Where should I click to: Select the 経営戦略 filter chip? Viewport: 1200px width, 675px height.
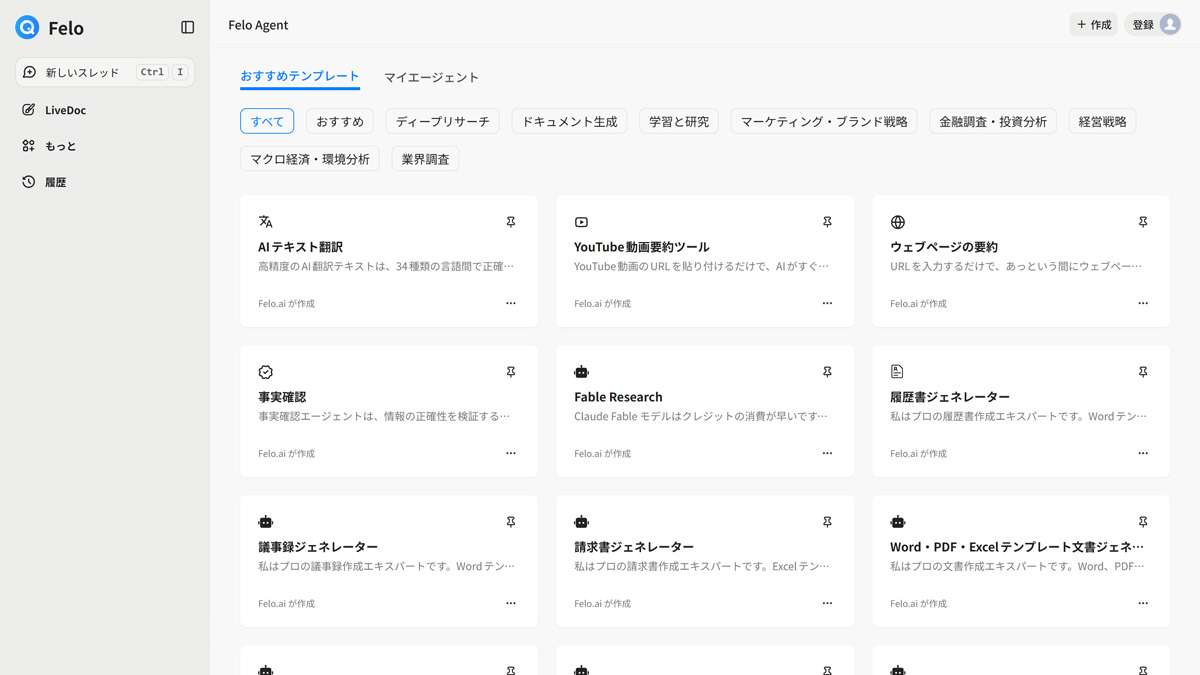[x=1102, y=121]
